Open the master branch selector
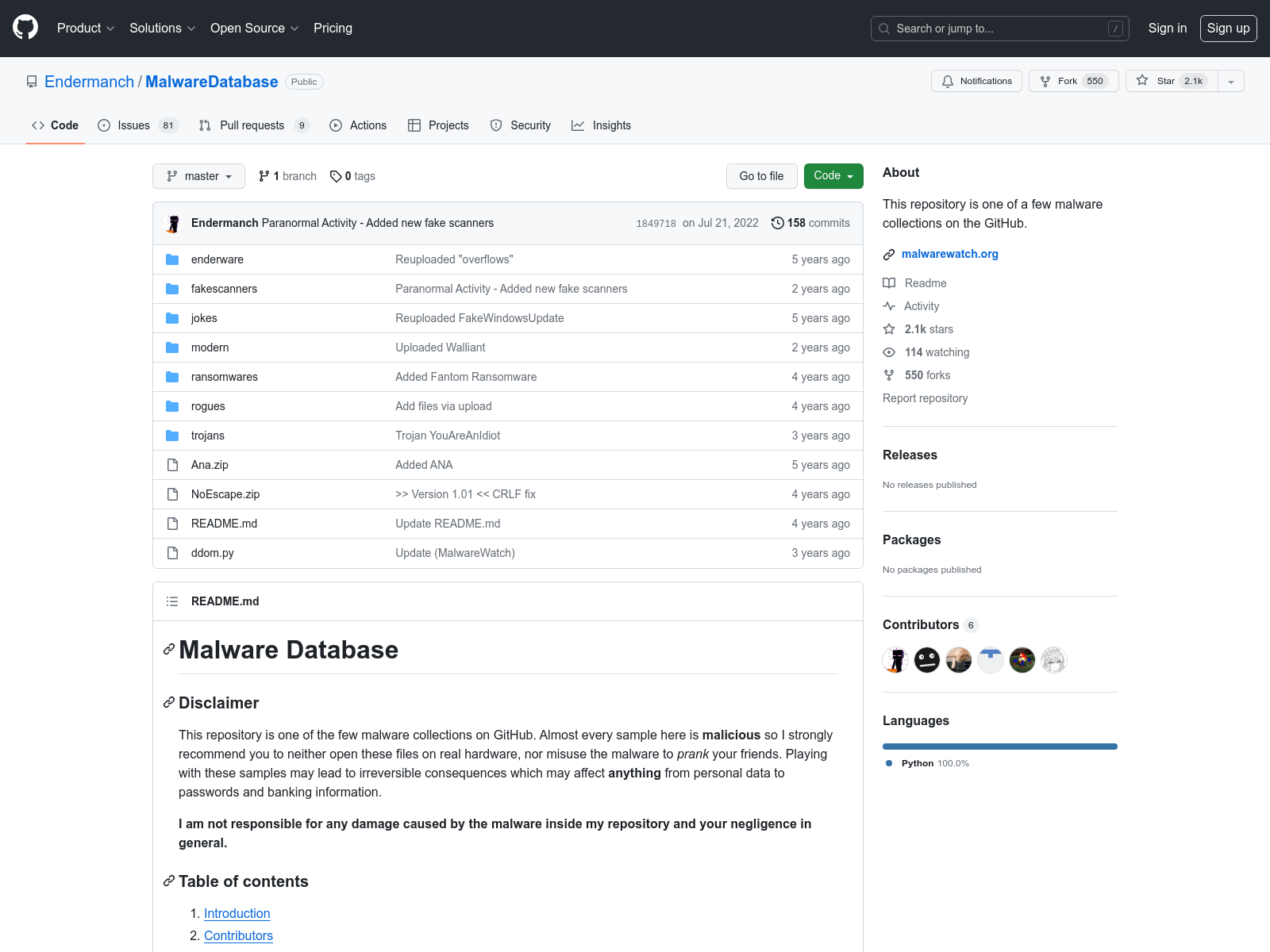The image size is (1270, 952). point(198,176)
